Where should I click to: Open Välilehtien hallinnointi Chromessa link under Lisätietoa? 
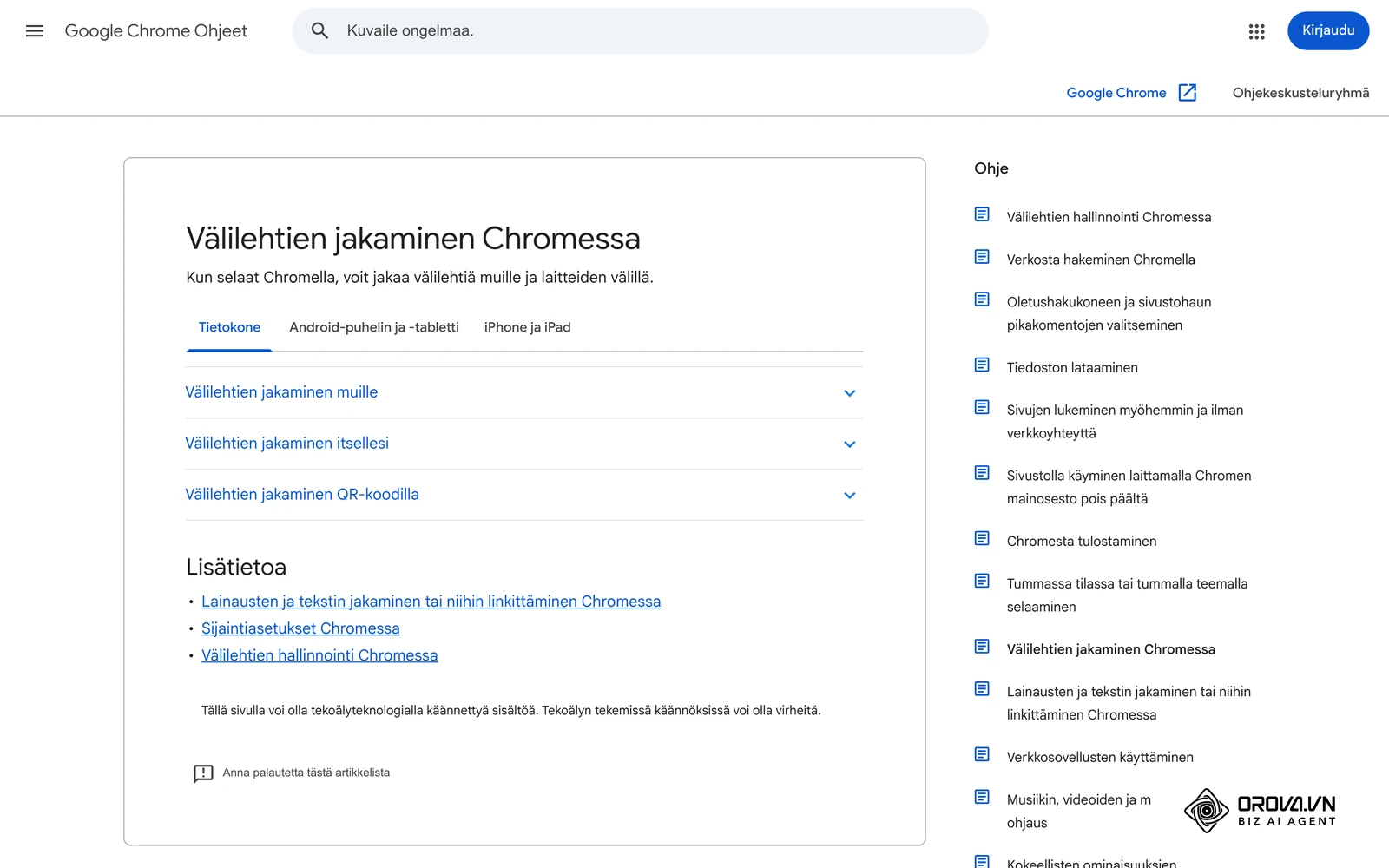[319, 655]
